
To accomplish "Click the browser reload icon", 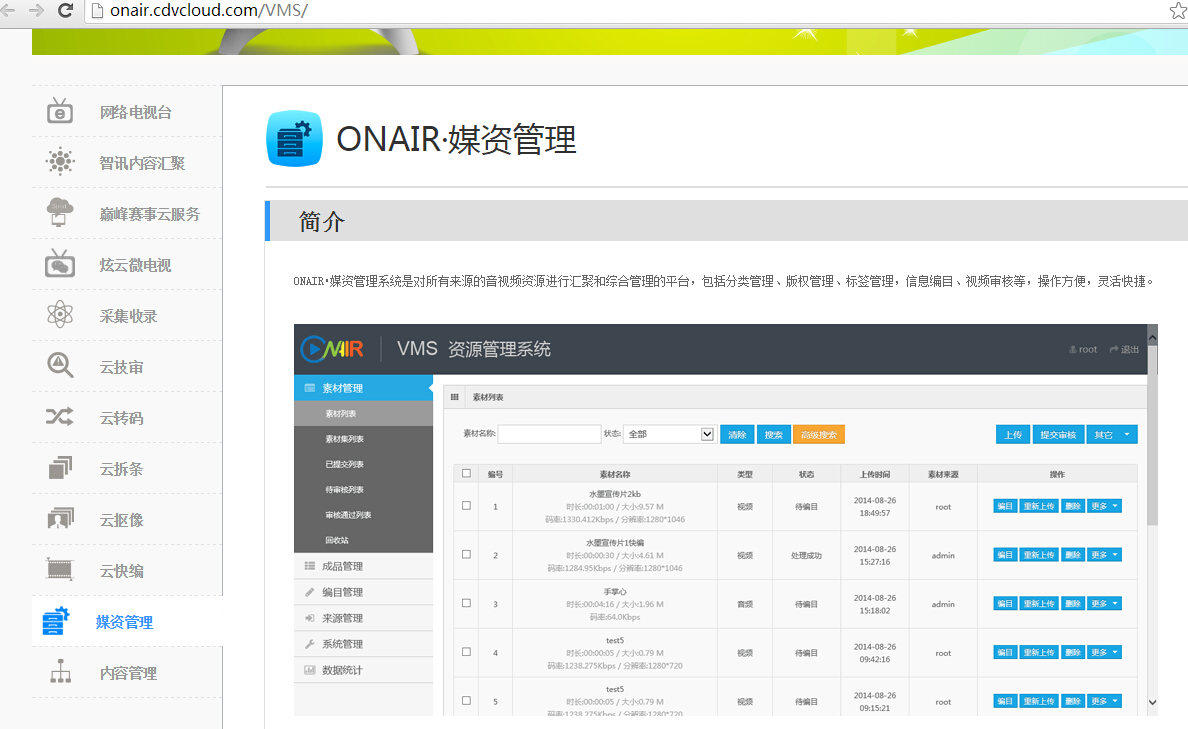I will point(65,11).
